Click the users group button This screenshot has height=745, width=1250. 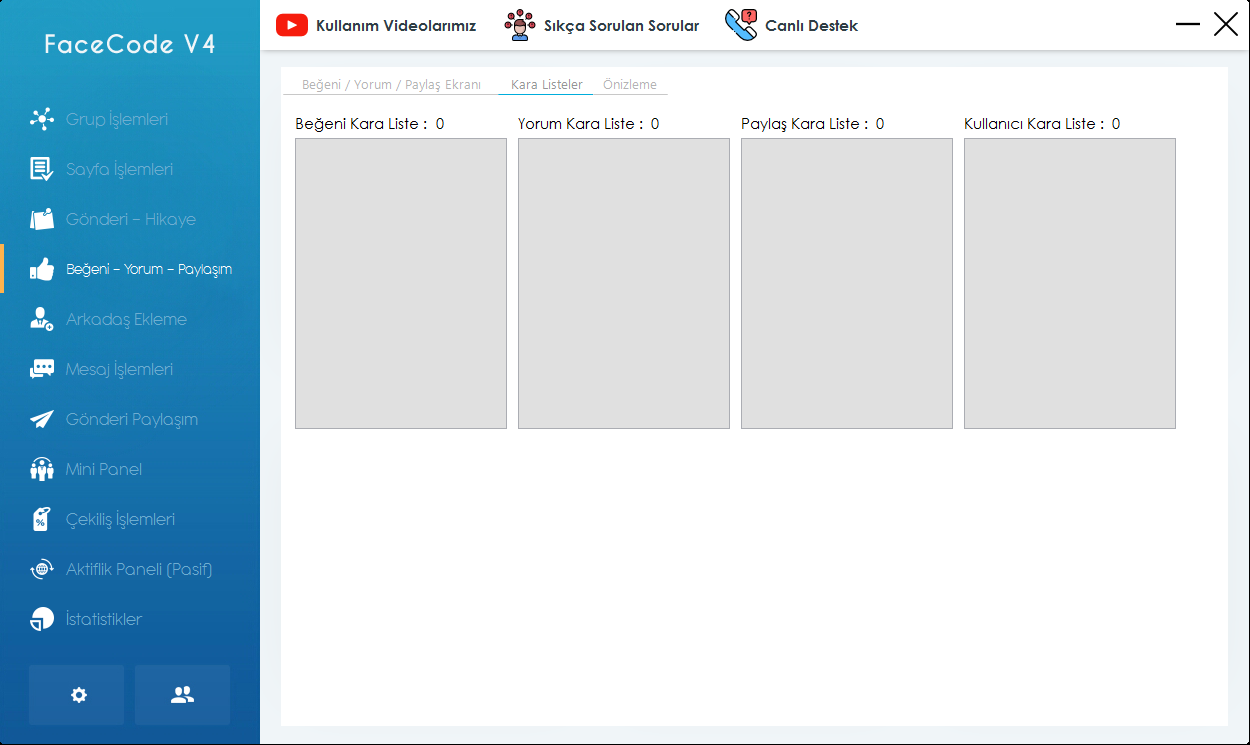[x=182, y=695]
